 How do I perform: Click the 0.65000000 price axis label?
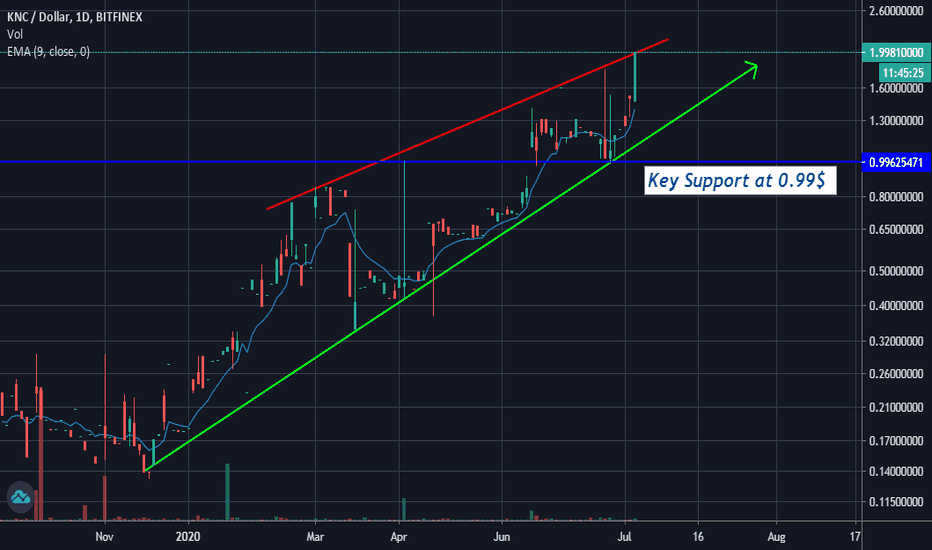click(896, 230)
